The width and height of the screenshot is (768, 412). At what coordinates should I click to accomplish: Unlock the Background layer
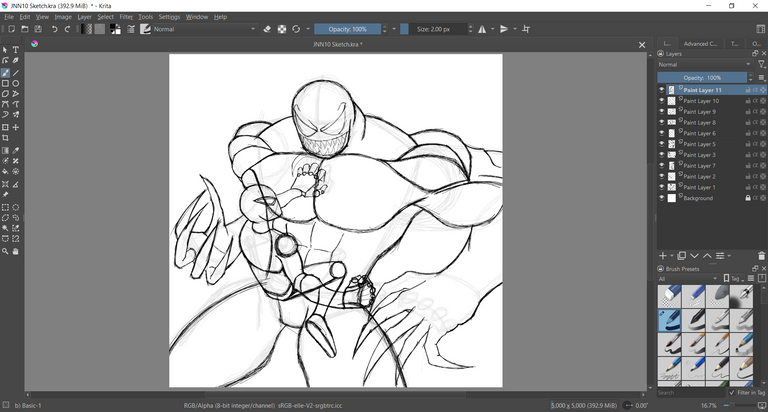(748, 198)
